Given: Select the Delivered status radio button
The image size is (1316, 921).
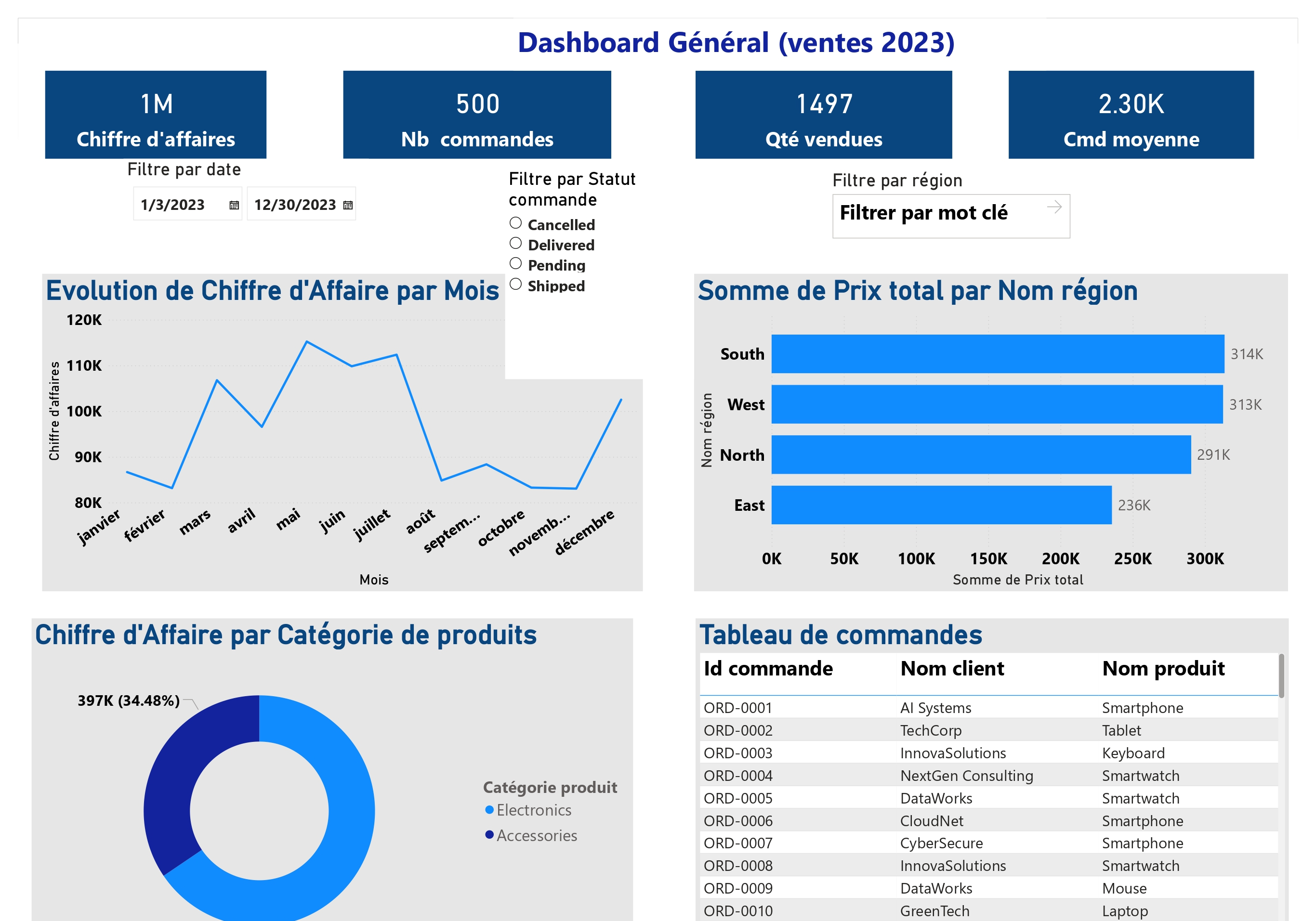Looking at the screenshot, I should [x=515, y=244].
